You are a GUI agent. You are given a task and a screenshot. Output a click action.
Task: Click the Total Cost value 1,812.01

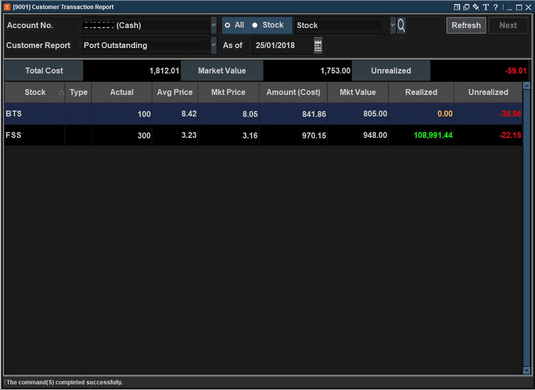click(x=164, y=71)
